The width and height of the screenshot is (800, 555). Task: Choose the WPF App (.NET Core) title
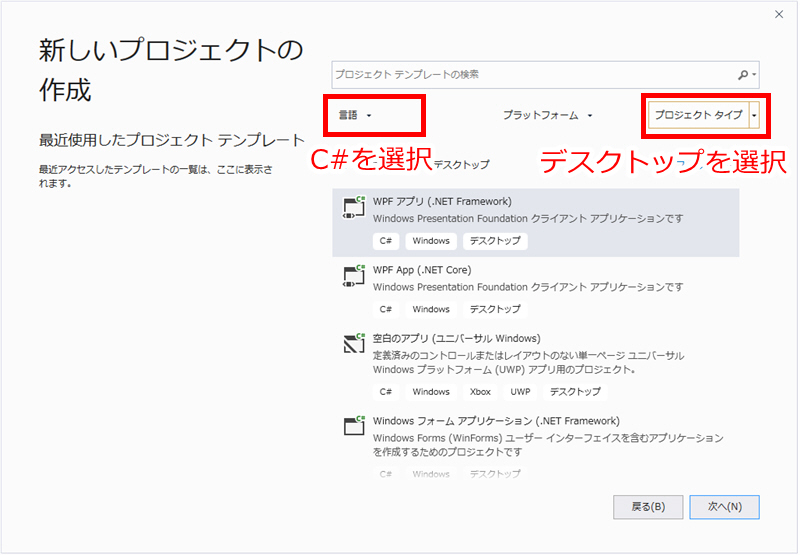click(422, 270)
